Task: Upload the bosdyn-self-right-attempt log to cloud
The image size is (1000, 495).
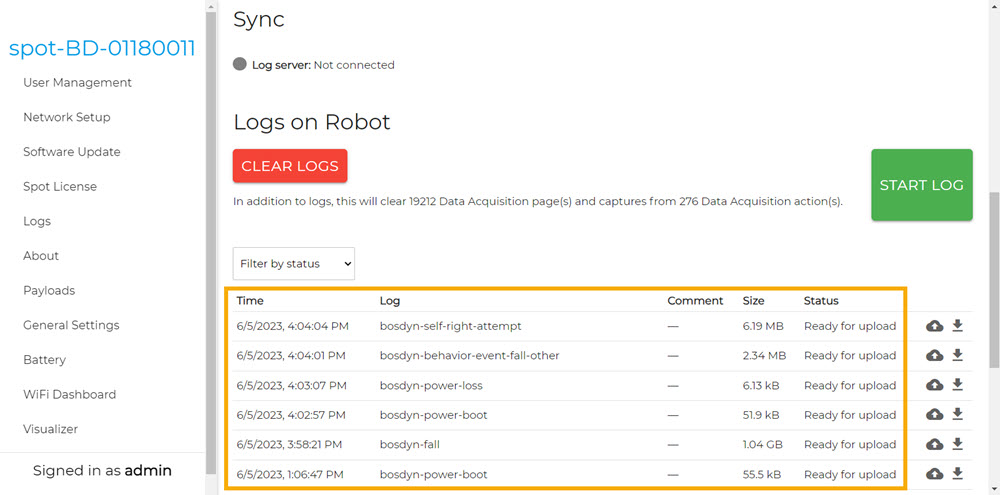Action: tap(934, 326)
